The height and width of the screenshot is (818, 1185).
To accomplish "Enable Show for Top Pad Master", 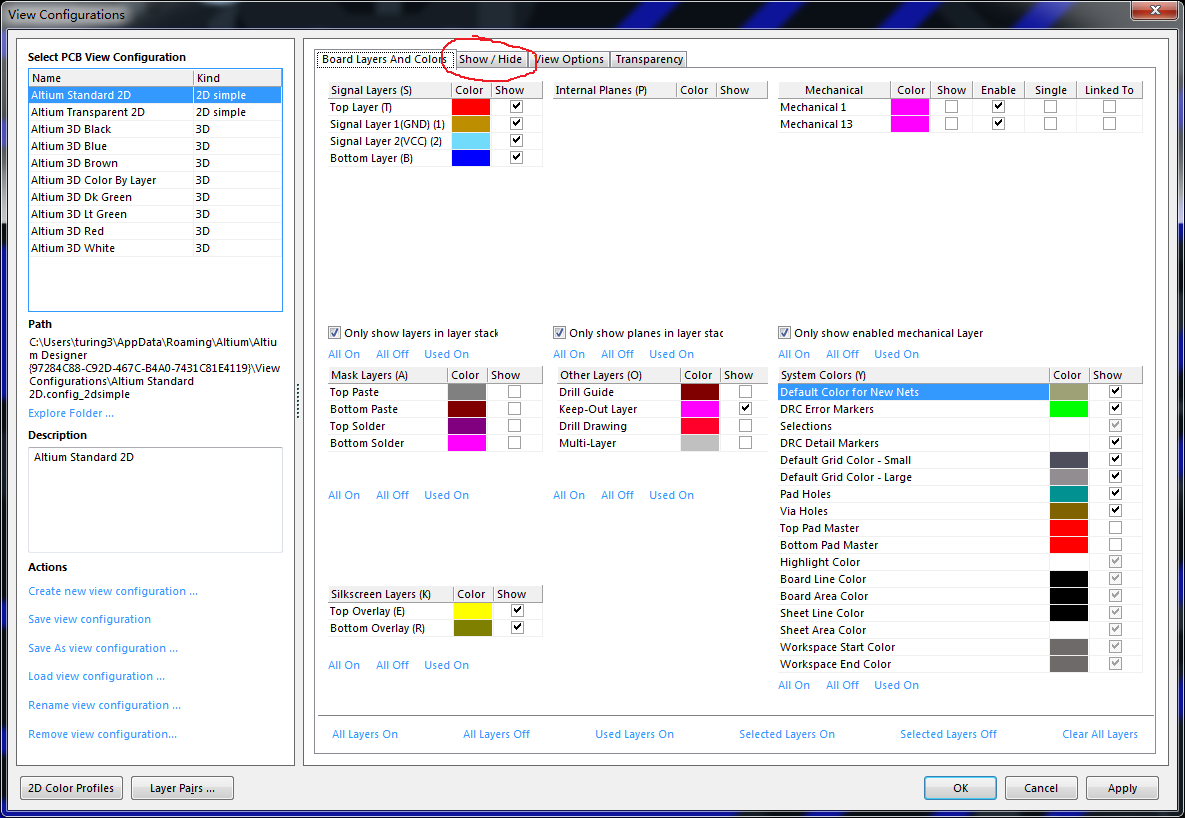I will coord(1115,528).
